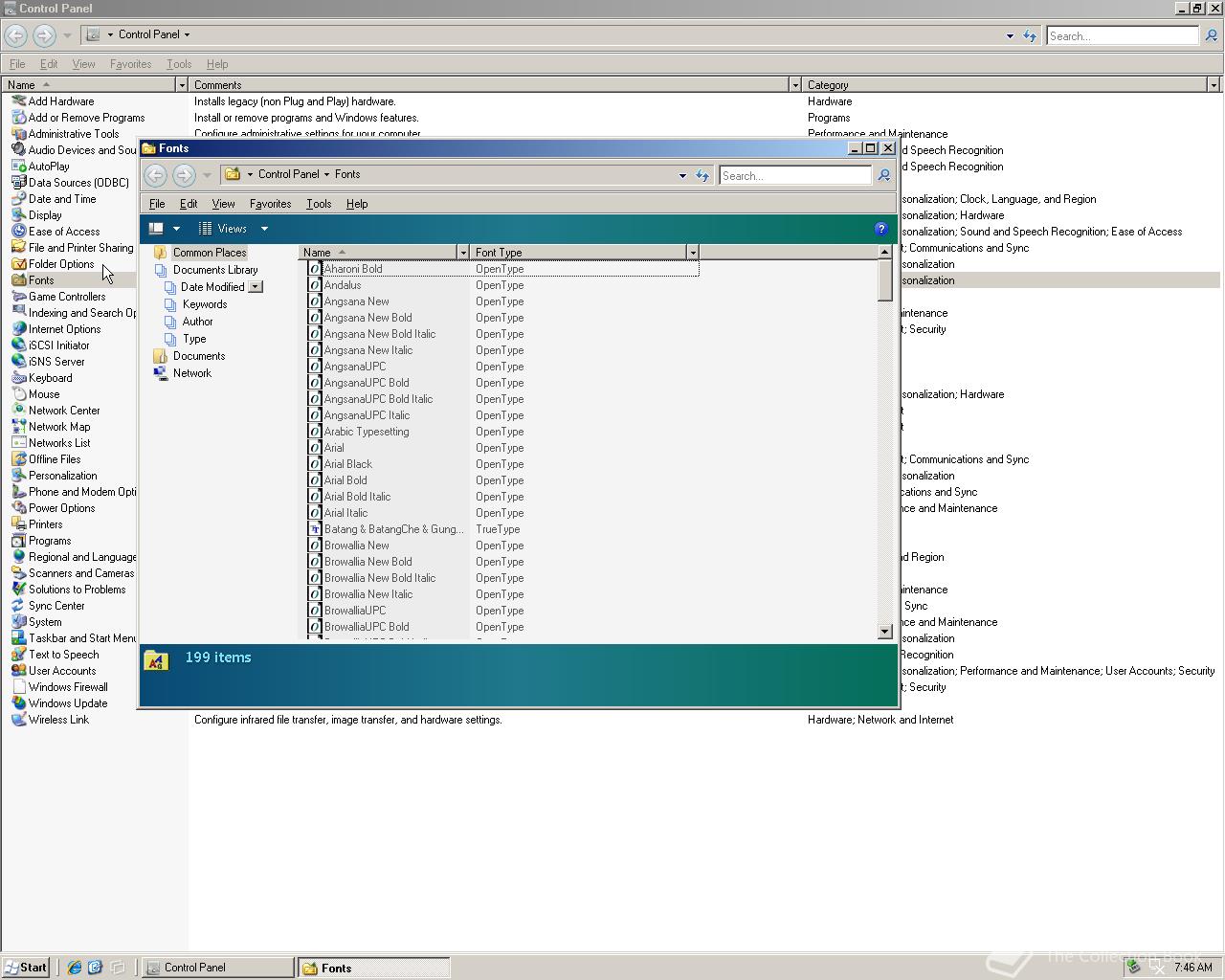This screenshot has width=1225, height=980.
Task: Open the View menu in Fonts window
Action: (223, 204)
